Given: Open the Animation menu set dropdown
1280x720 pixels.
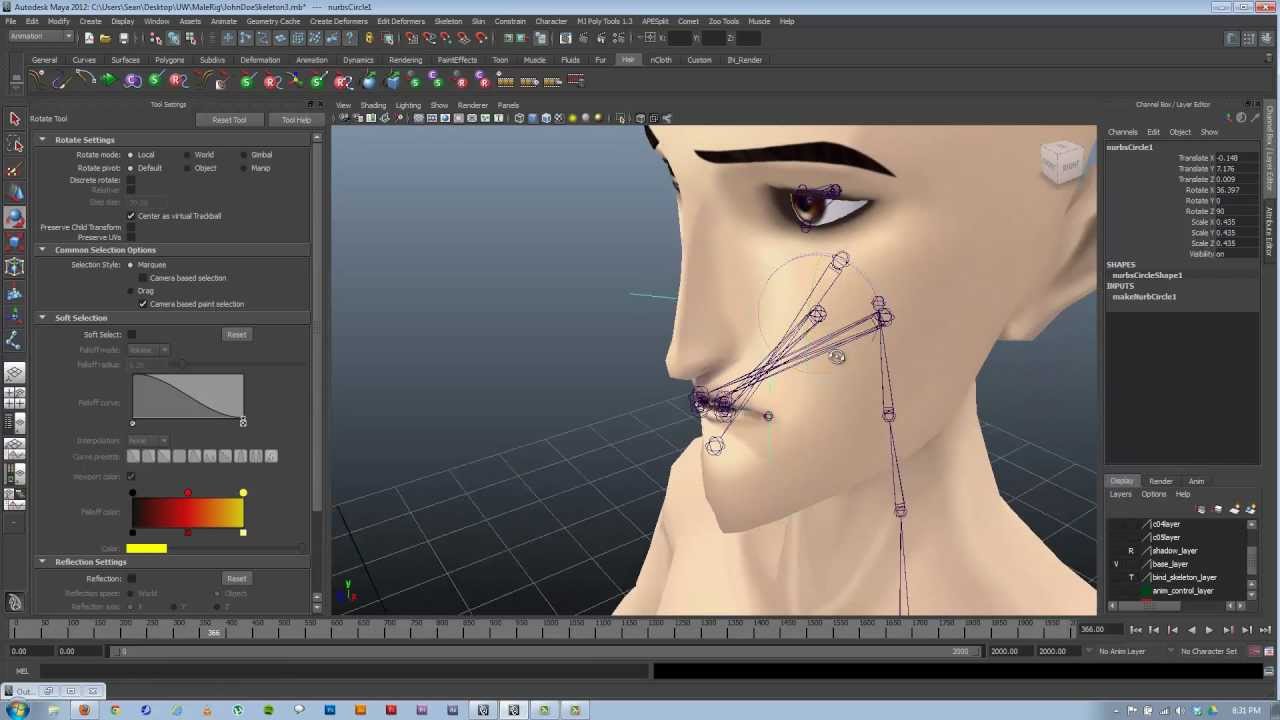Looking at the screenshot, I should [x=40, y=37].
